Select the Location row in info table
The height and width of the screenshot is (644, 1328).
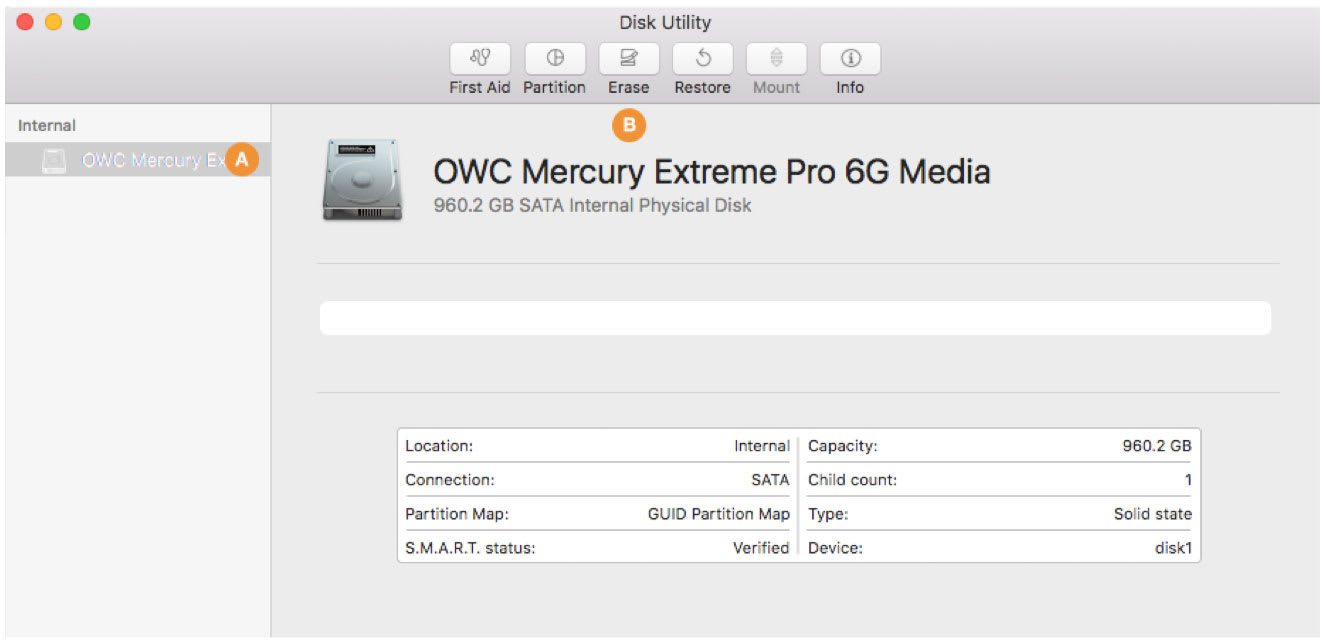click(x=597, y=446)
